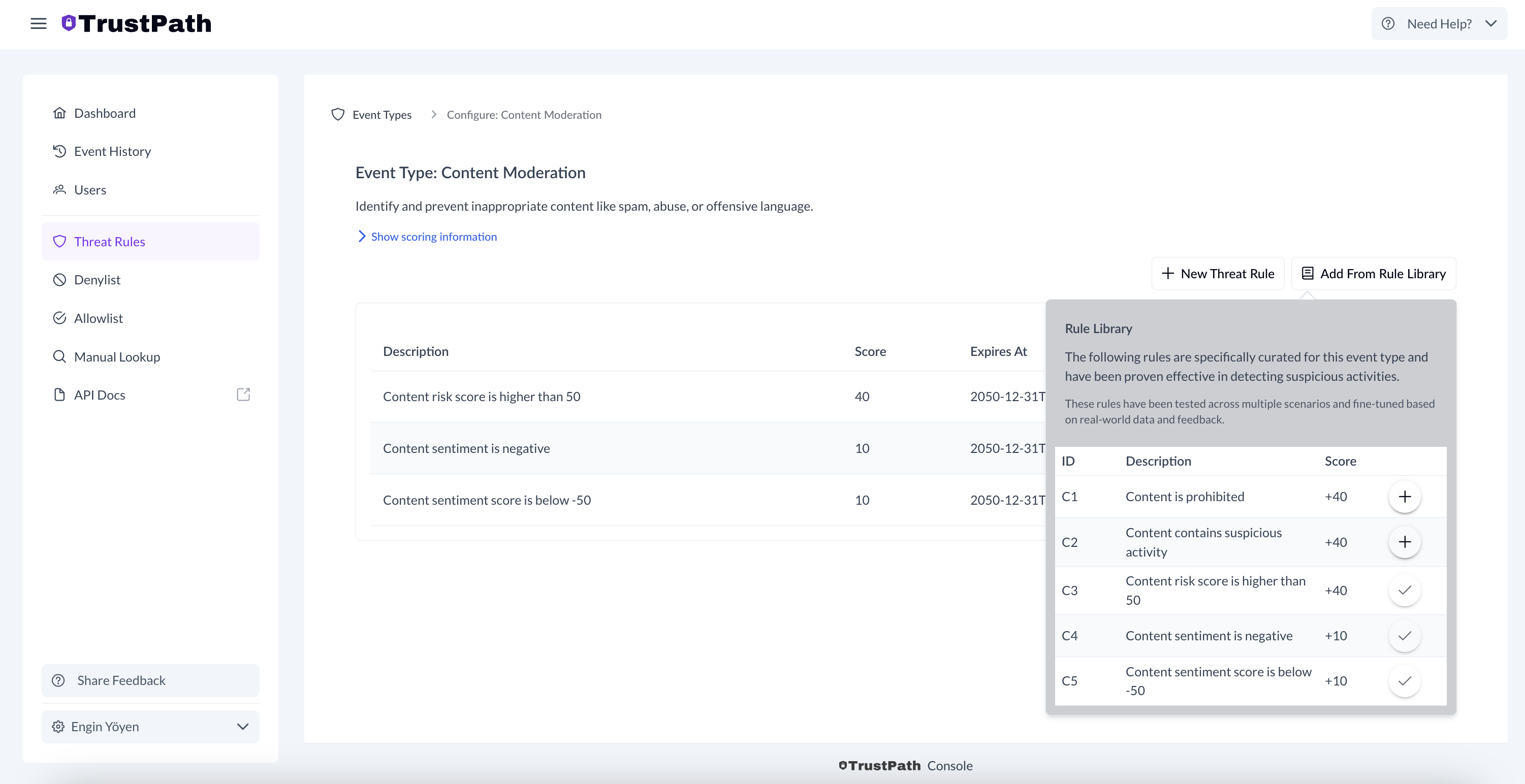This screenshot has height=784, width=1525.
Task: Expand the Engin Yöyen account chevron
Action: [x=243, y=727]
